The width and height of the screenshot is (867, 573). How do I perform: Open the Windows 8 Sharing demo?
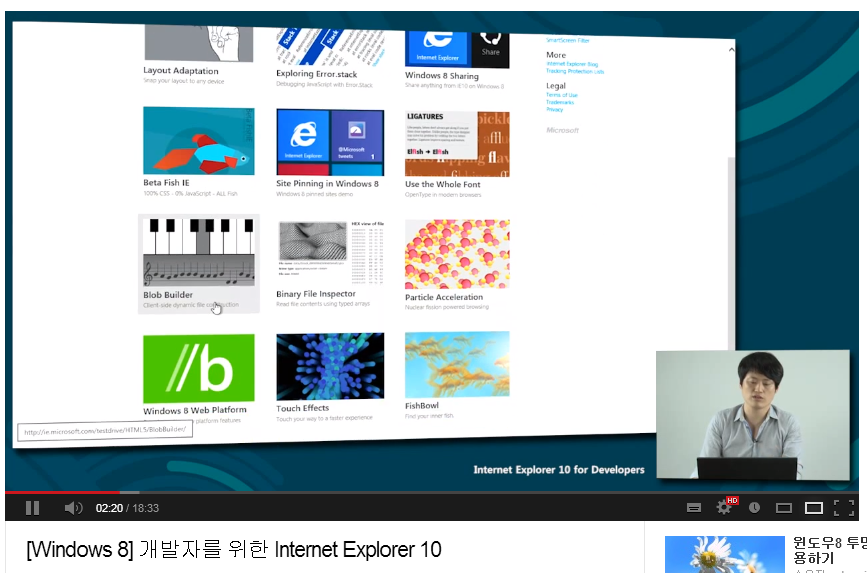click(457, 60)
